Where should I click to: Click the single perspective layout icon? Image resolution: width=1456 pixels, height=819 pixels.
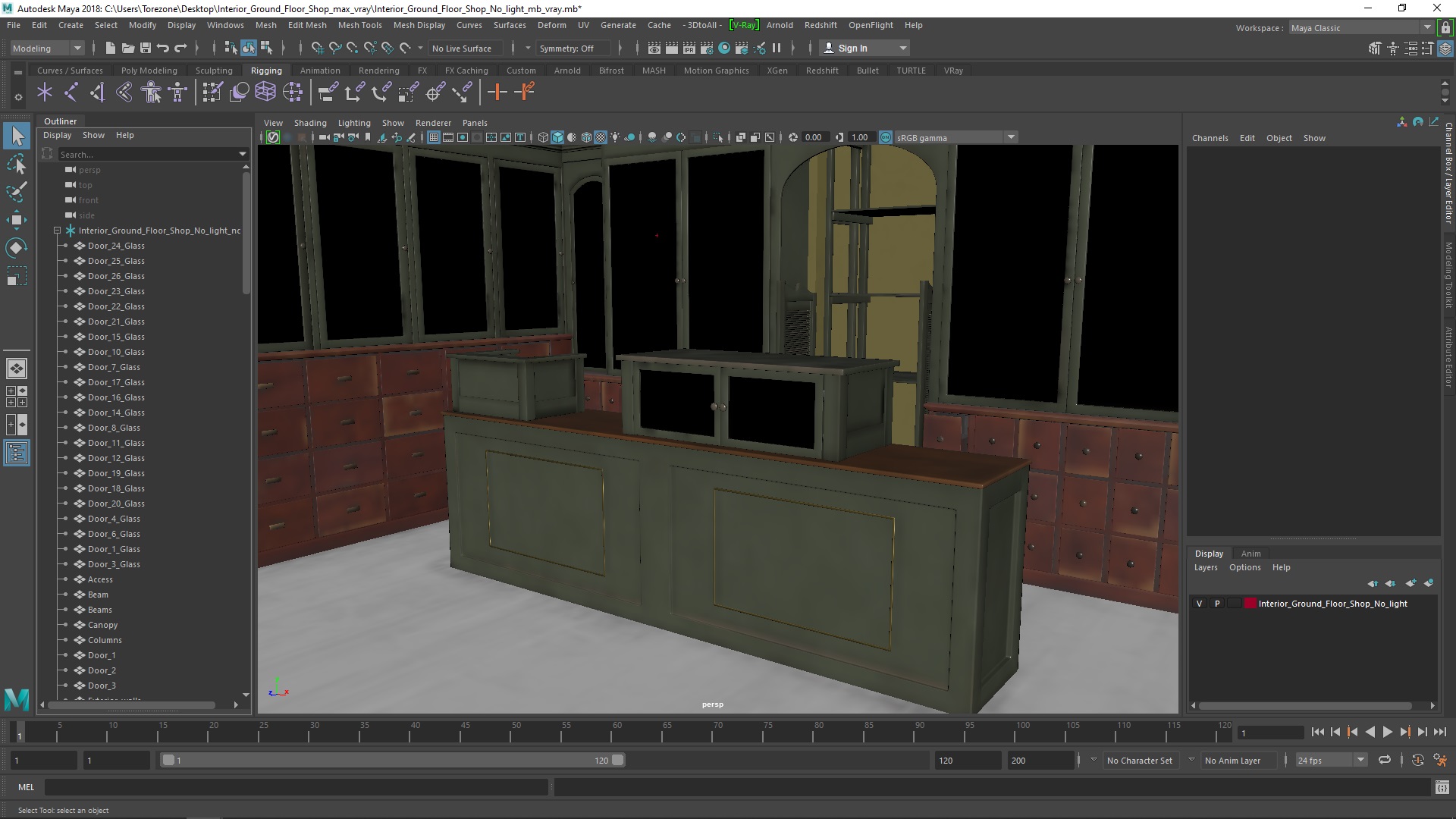17,369
